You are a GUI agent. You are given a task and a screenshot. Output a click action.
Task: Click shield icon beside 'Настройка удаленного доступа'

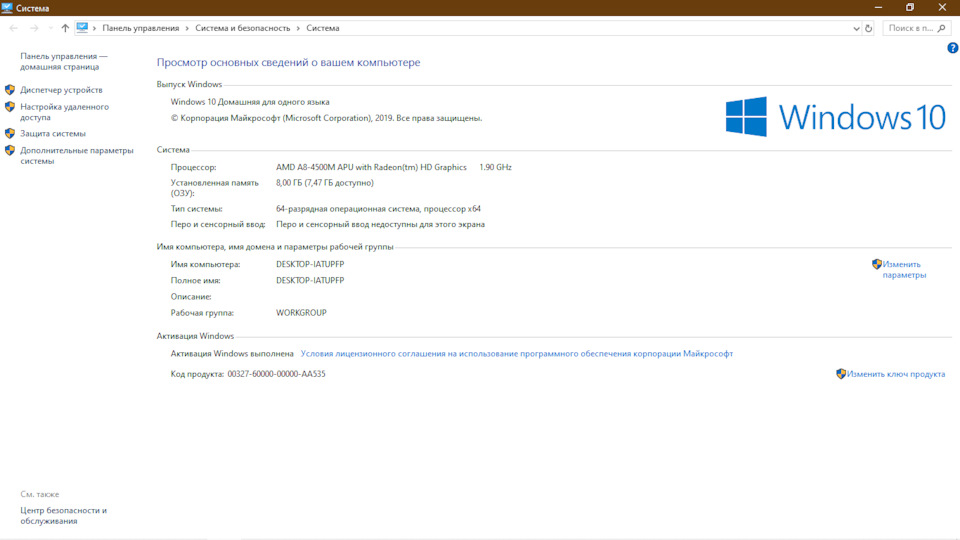(10, 107)
